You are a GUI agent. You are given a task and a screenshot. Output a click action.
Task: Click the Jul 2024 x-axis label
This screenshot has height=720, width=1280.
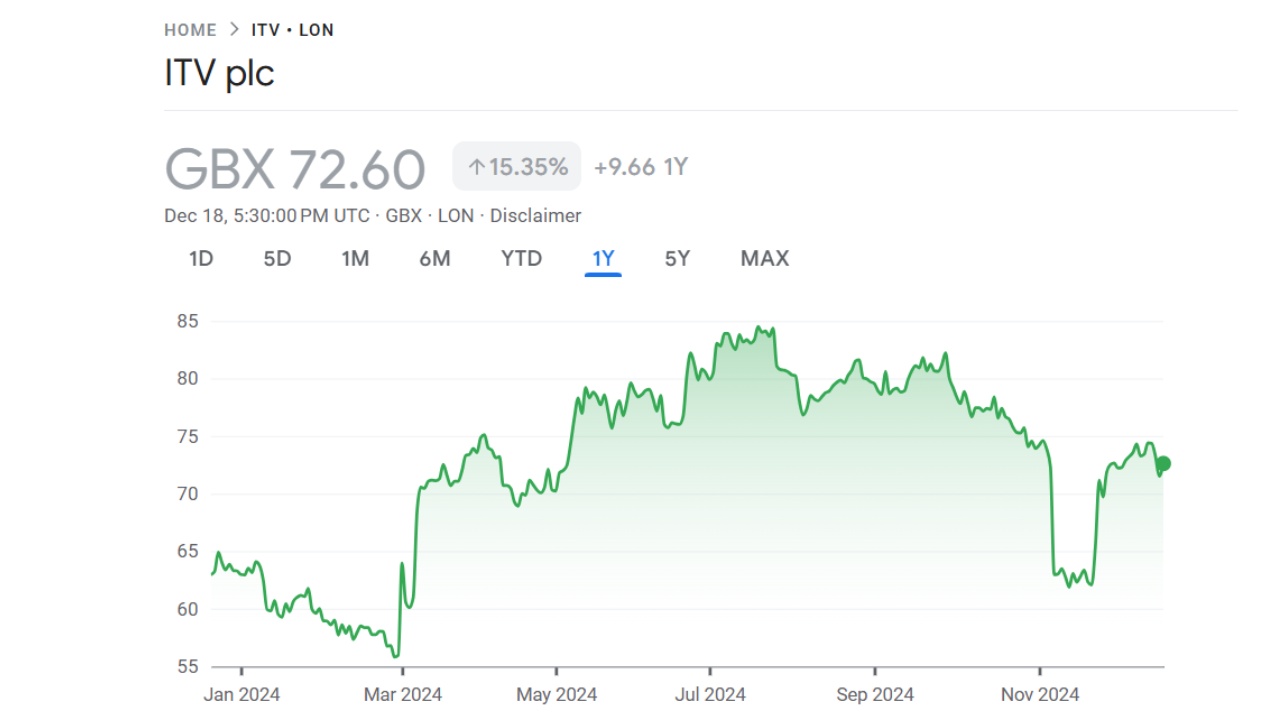(709, 694)
